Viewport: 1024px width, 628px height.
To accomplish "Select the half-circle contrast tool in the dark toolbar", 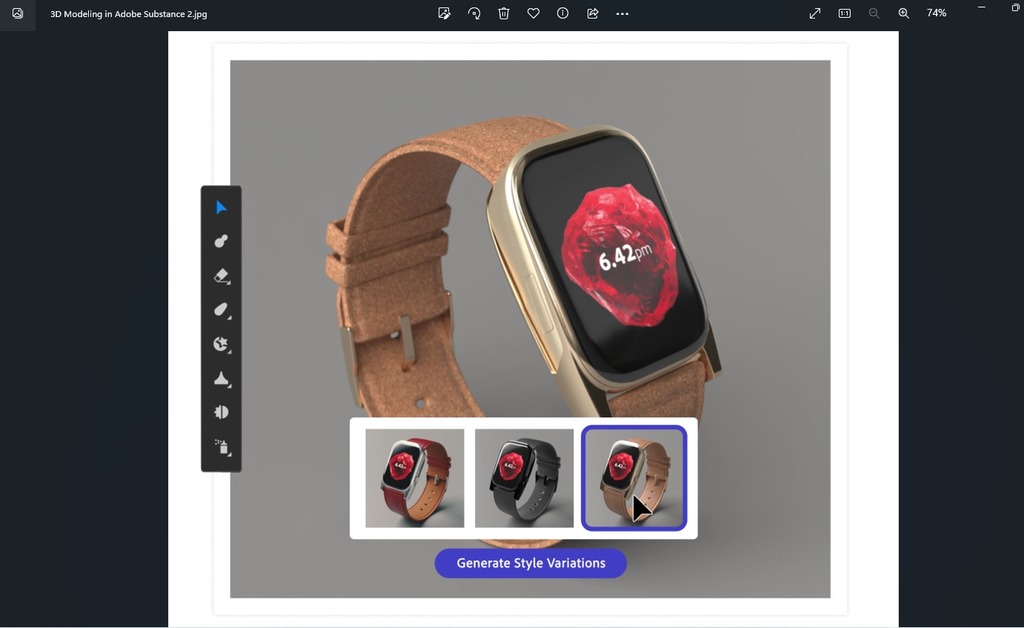I will click(221, 412).
